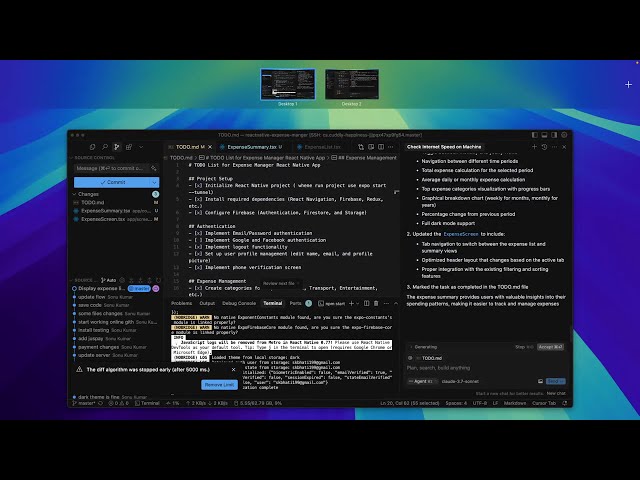
Task: Click the errors and warnings status indicator
Action: pyautogui.click(x=119, y=403)
